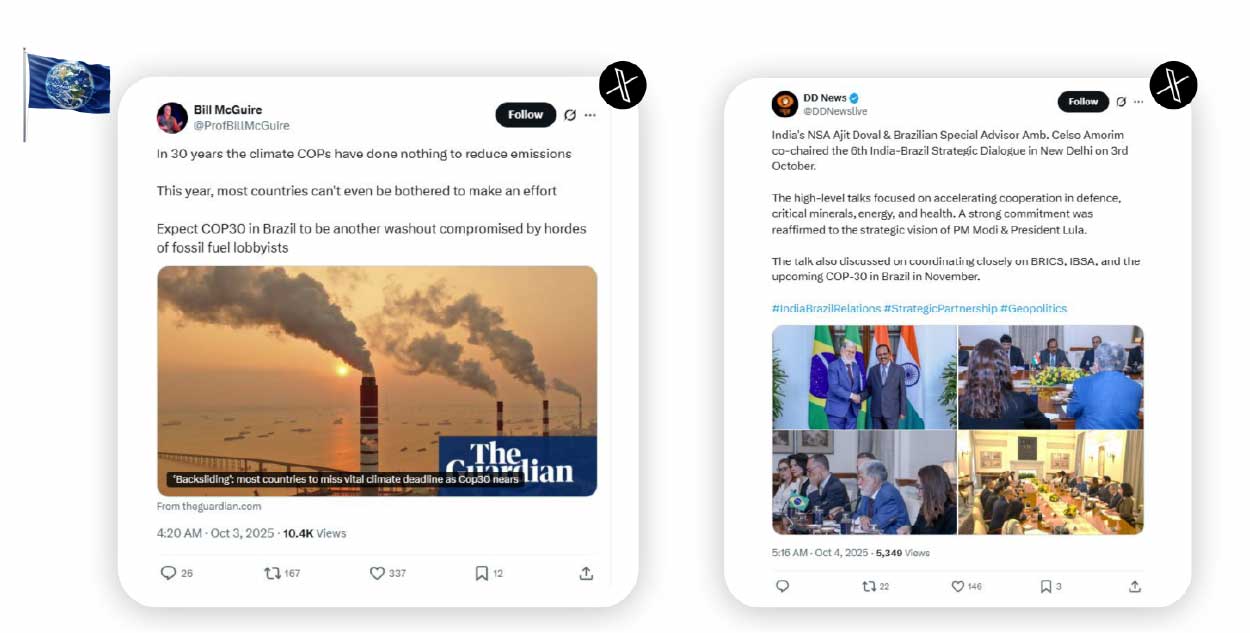The width and height of the screenshot is (1250, 633).
Task: Open more options menu on DD News tweet
Action: 1138,102
